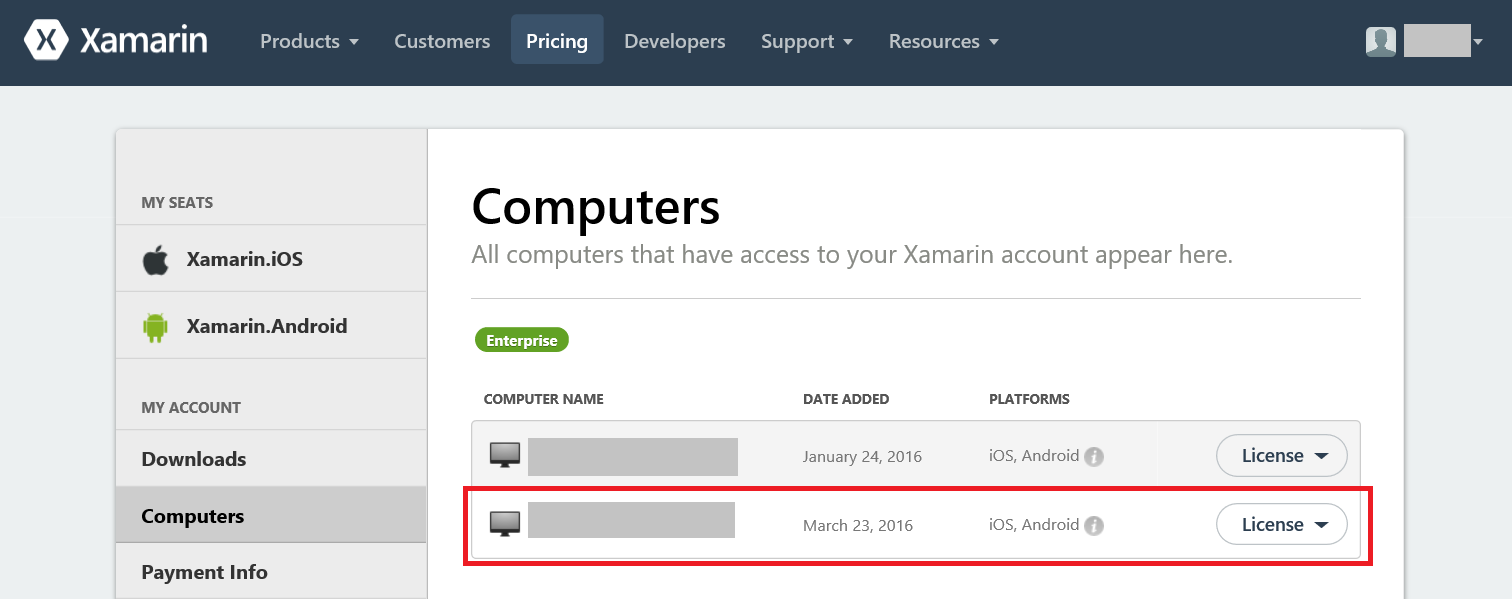The width and height of the screenshot is (1512, 599).
Task: Click the redacted computer name in March 23 row
Action: click(631, 520)
